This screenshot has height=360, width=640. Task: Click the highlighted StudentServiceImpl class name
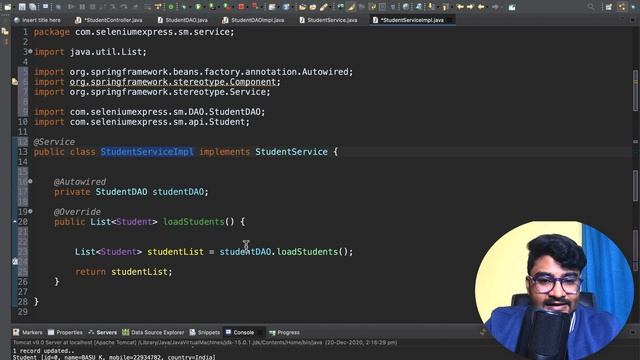click(147, 152)
